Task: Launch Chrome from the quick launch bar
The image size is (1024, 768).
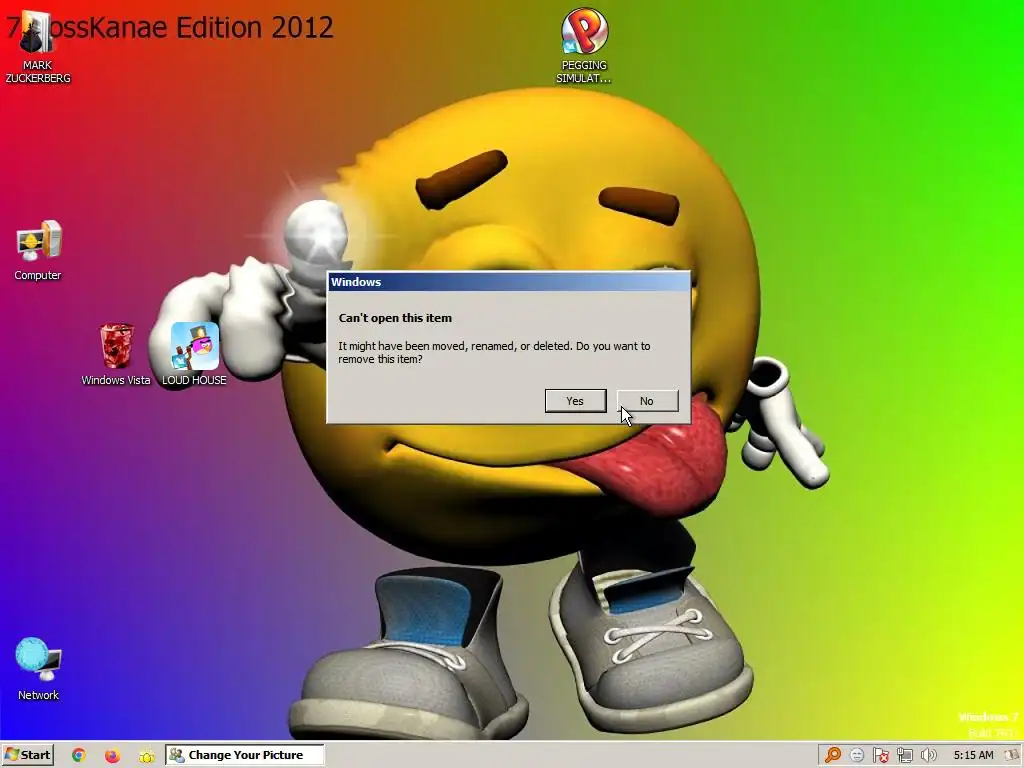Action: click(78, 755)
